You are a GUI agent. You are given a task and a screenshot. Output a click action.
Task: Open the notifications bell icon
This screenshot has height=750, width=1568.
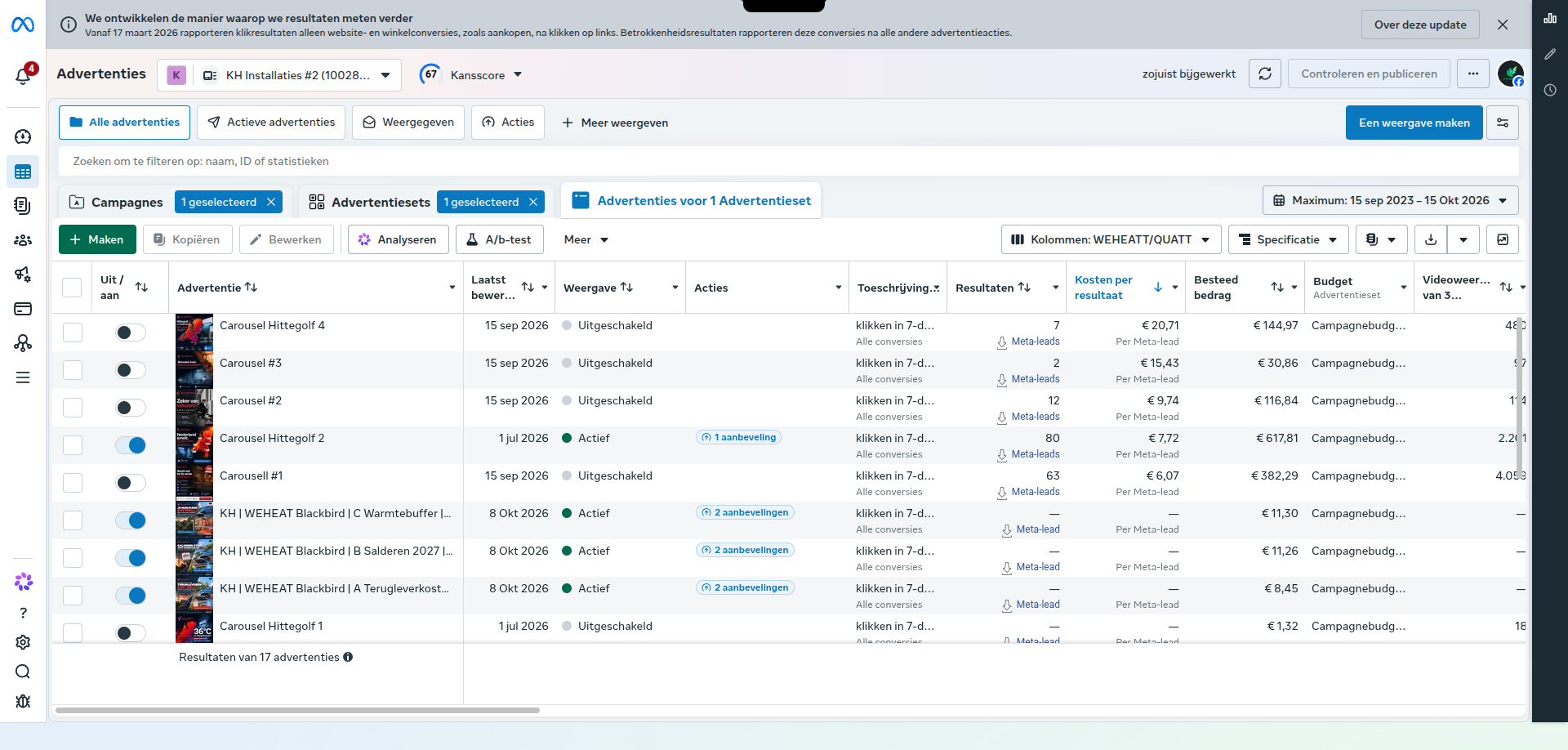click(23, 76)
